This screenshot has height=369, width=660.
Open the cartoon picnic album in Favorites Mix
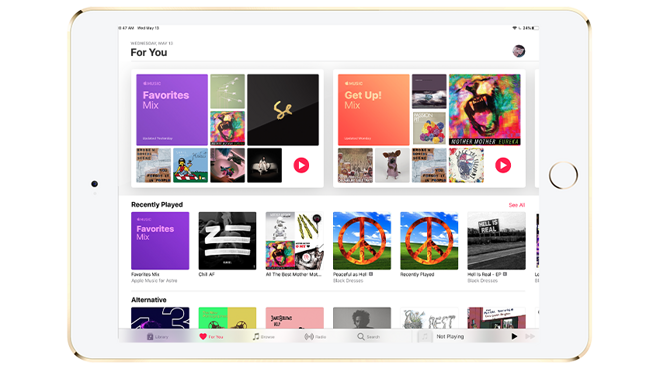tap(191, 165)
